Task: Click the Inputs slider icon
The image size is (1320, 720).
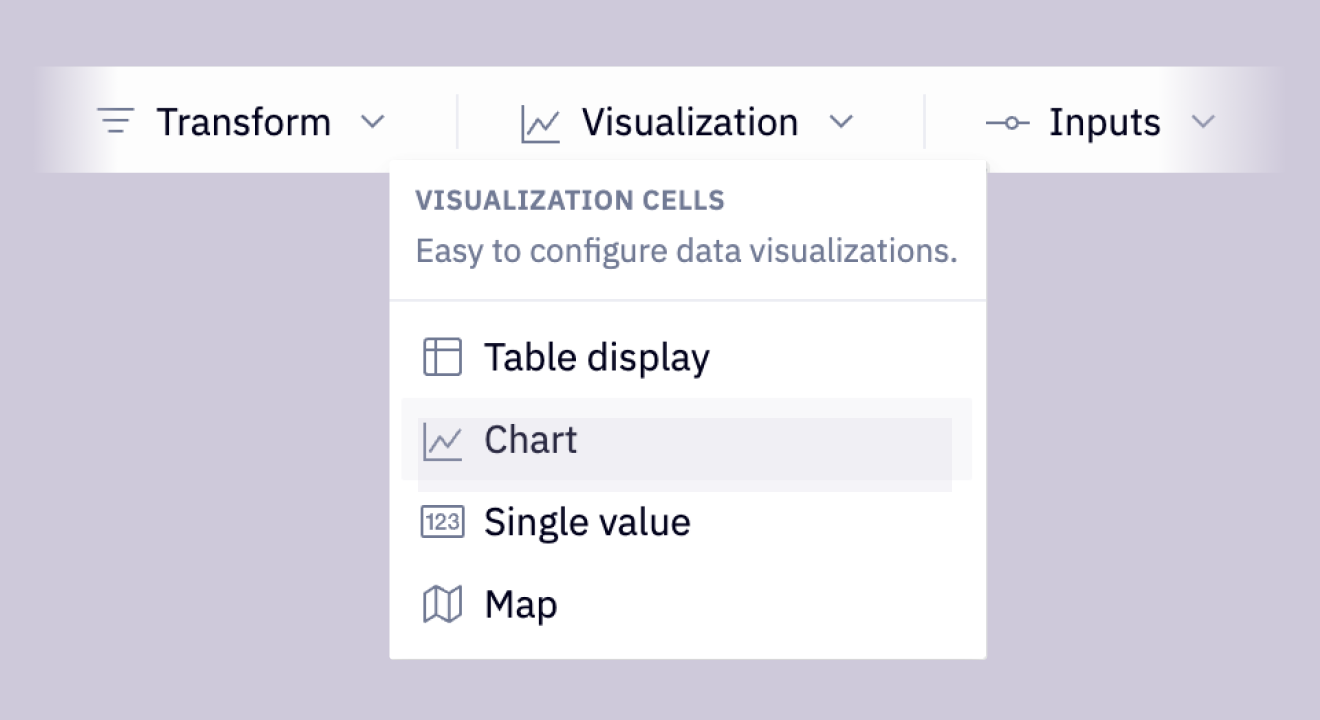Action: 1007,123
